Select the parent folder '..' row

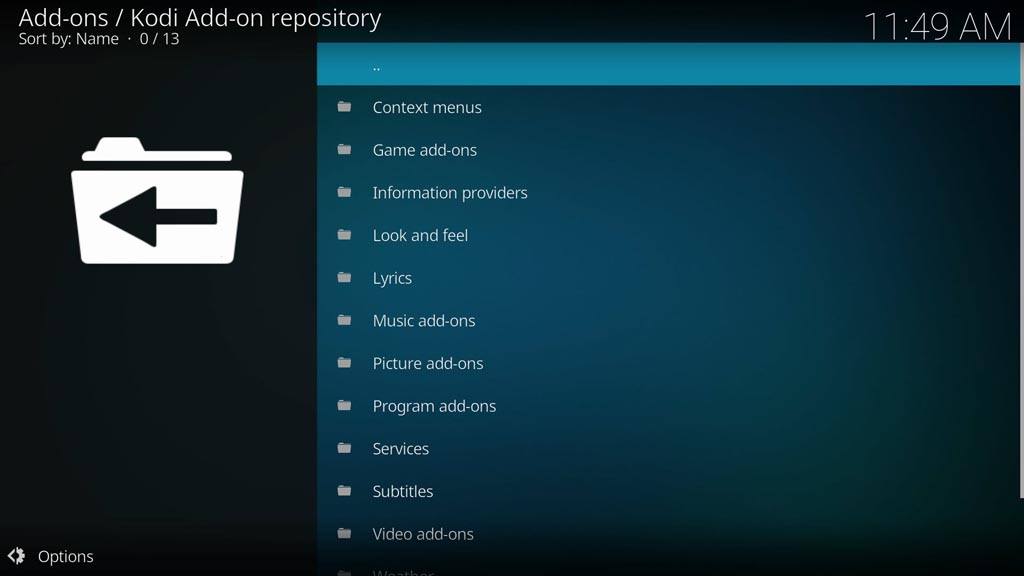[669, 65]
